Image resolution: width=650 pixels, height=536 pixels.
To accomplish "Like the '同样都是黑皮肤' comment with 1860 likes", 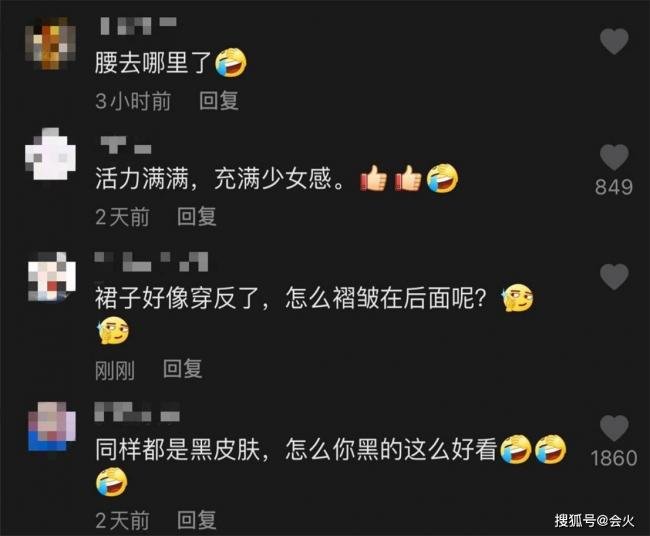I will [614, 428].
